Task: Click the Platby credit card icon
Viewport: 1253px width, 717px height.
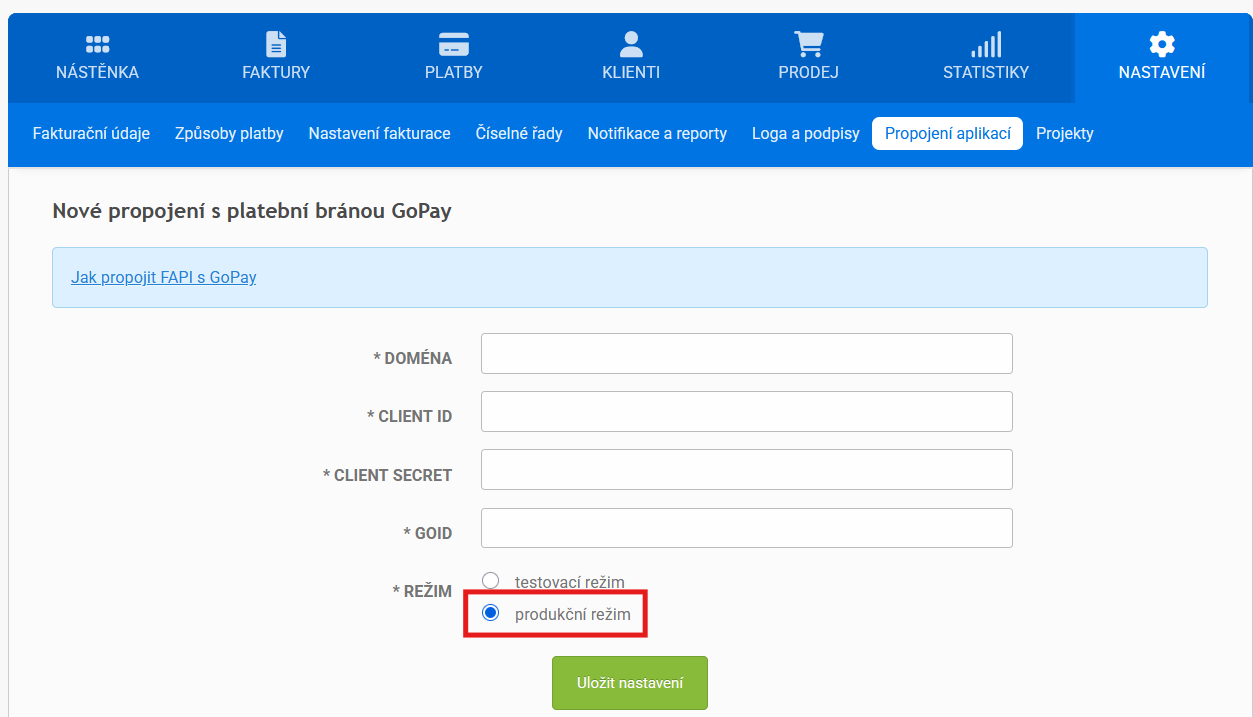Action: [x=454, y=44]
